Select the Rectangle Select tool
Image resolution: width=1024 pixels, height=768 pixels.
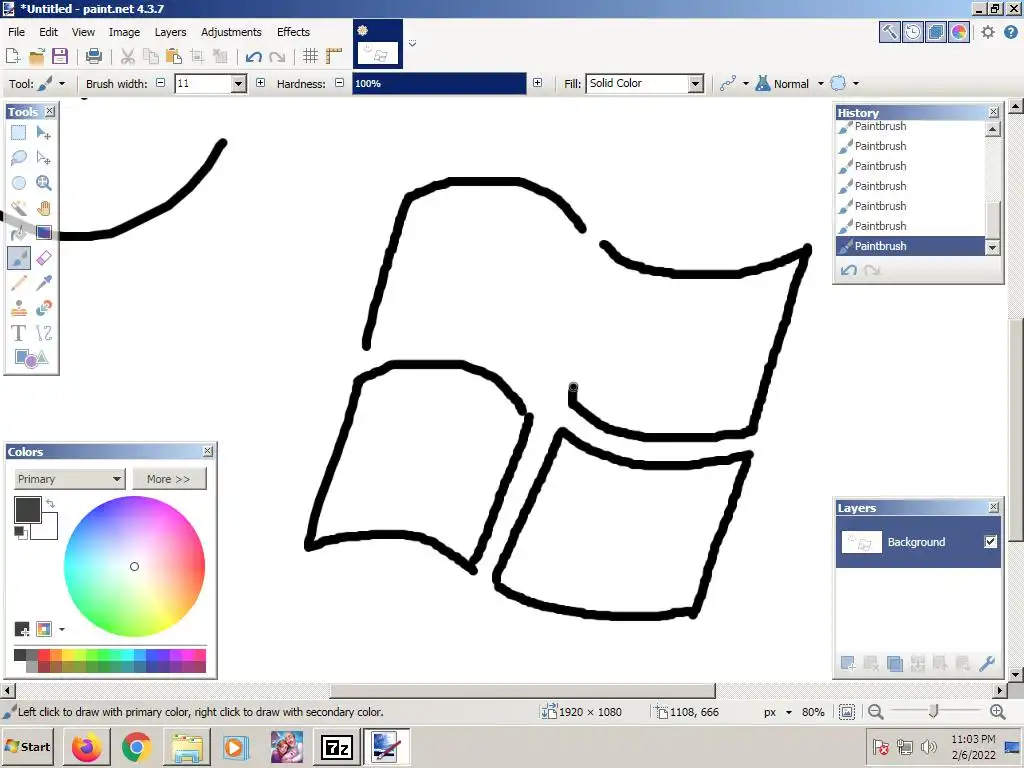tap(18, 133)
